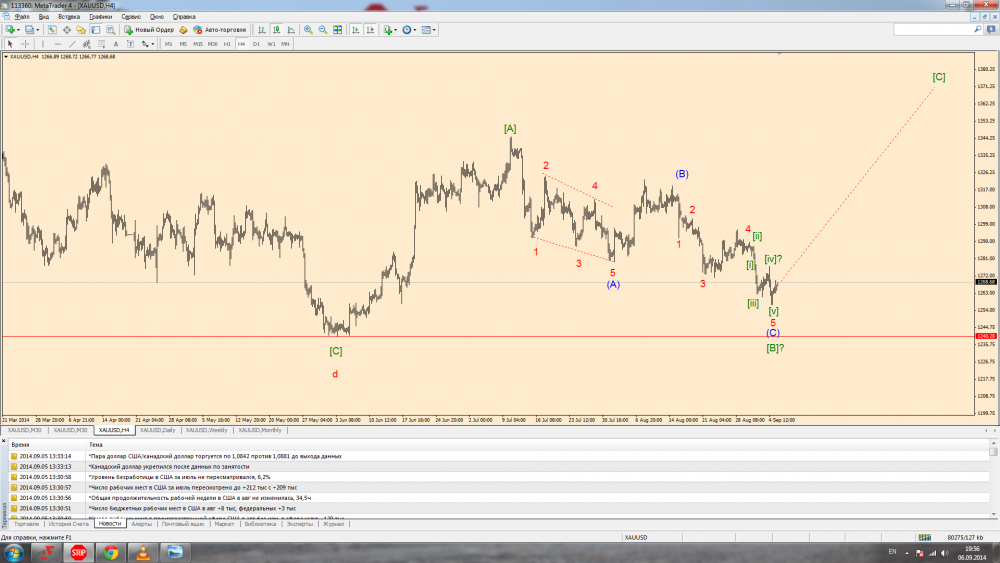The width and height of the screenshot is (1000, 563).
Task: Click the XAUUSD,H4 chart title triangle
Action: (x=6, y=57)
